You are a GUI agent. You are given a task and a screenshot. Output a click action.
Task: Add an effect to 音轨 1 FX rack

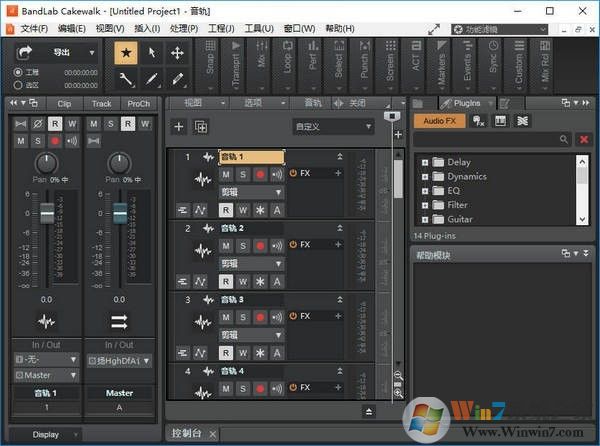pyautogui.click(x=338, y=173)
